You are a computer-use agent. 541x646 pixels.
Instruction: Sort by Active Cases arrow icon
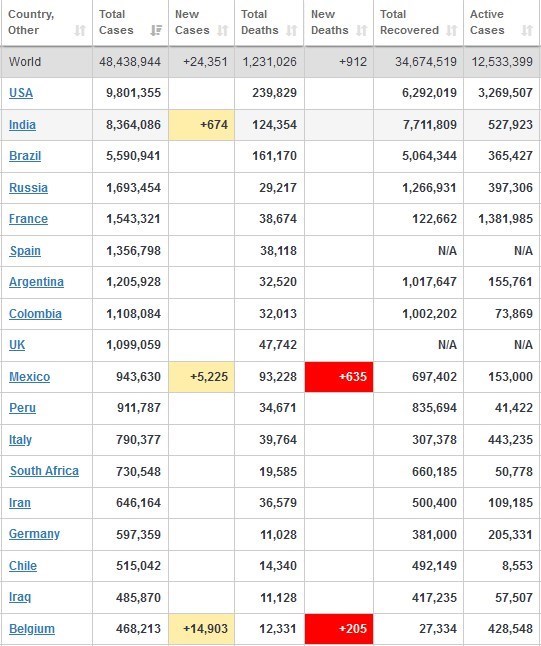tap(527, 30)
